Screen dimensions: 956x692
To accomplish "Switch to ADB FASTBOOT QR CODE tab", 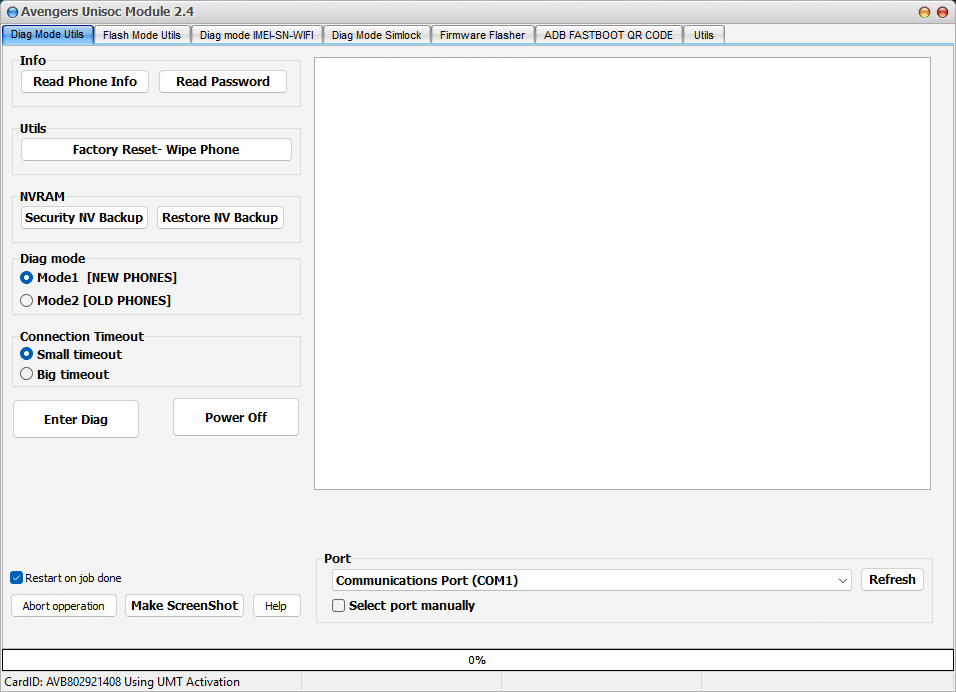I will click(x=608, y=35).
